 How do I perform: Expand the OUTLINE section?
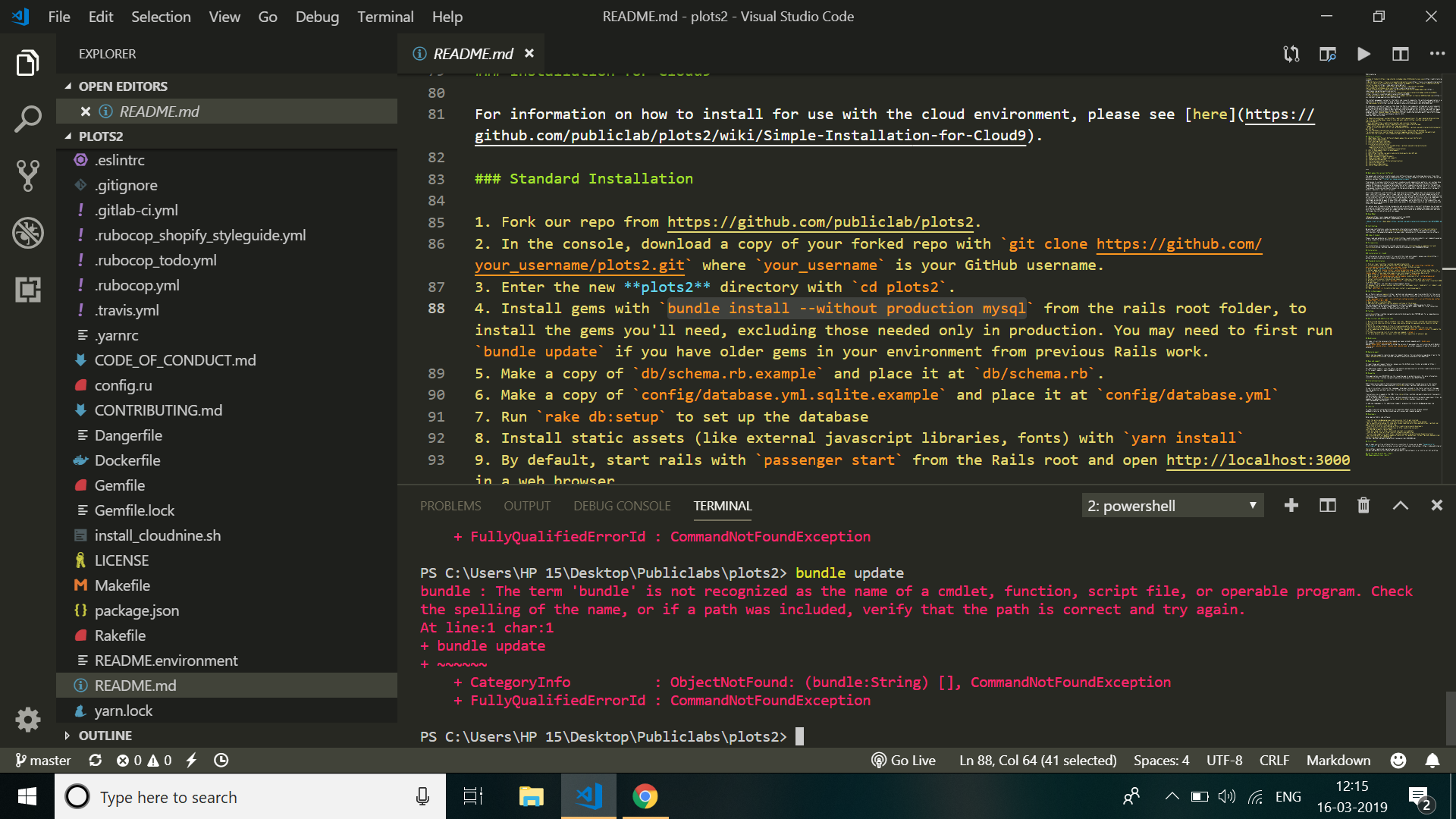pos(105,736)
